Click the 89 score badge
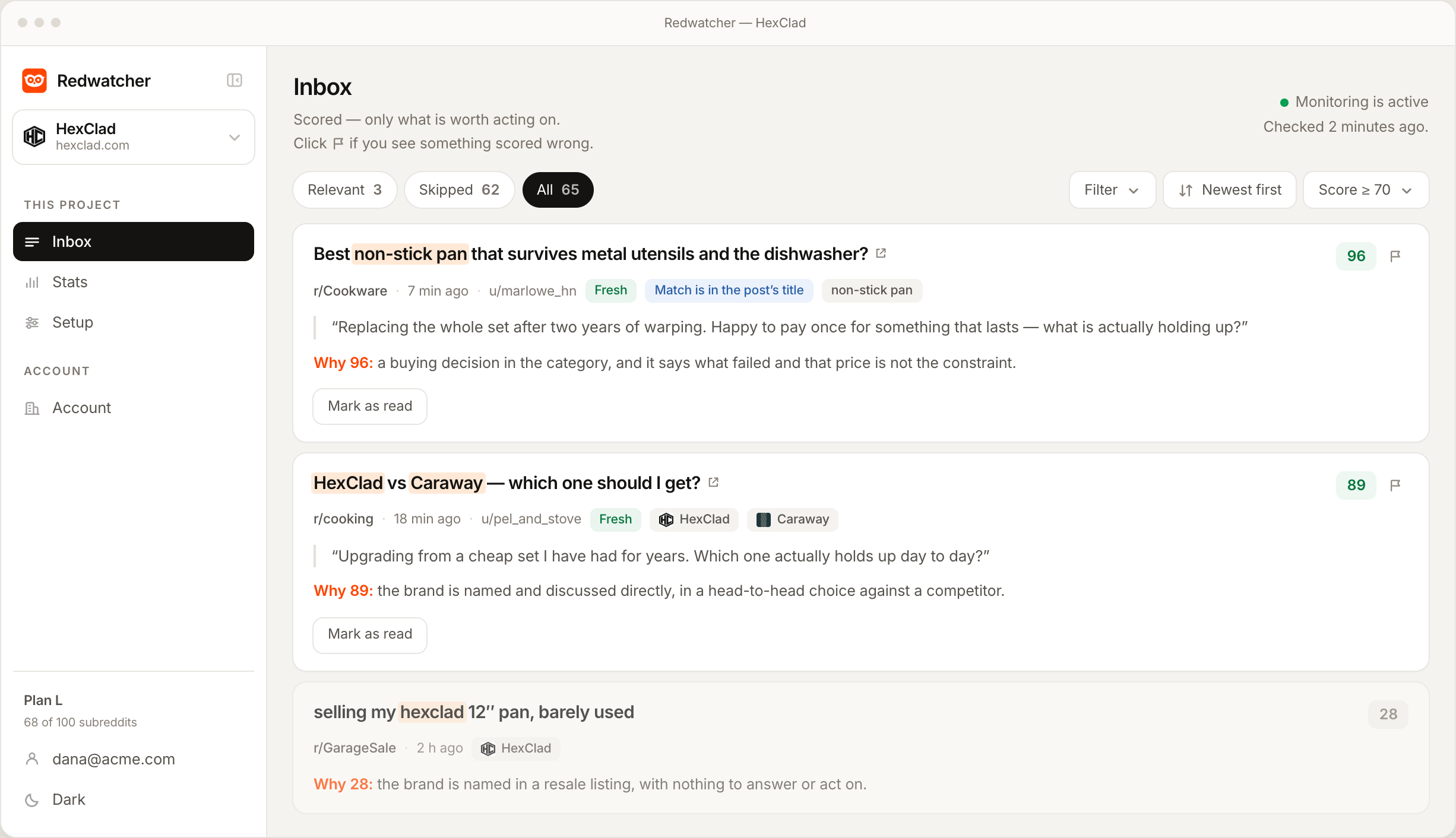Viewport: 1456px width, 838px height. [1356, 485]
